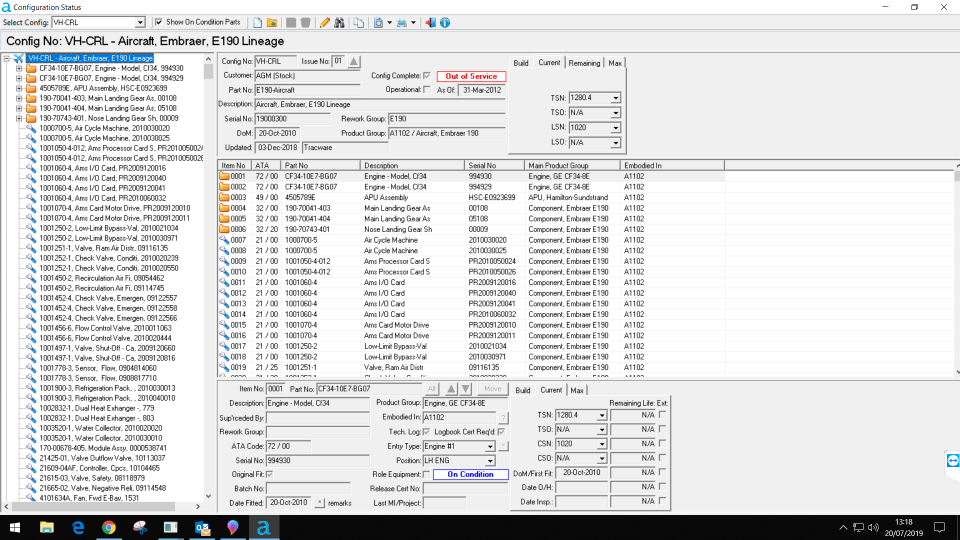960x540 pixels.
Task: Click the grey Delete bin toolbar icon
Action: (306, 23)
